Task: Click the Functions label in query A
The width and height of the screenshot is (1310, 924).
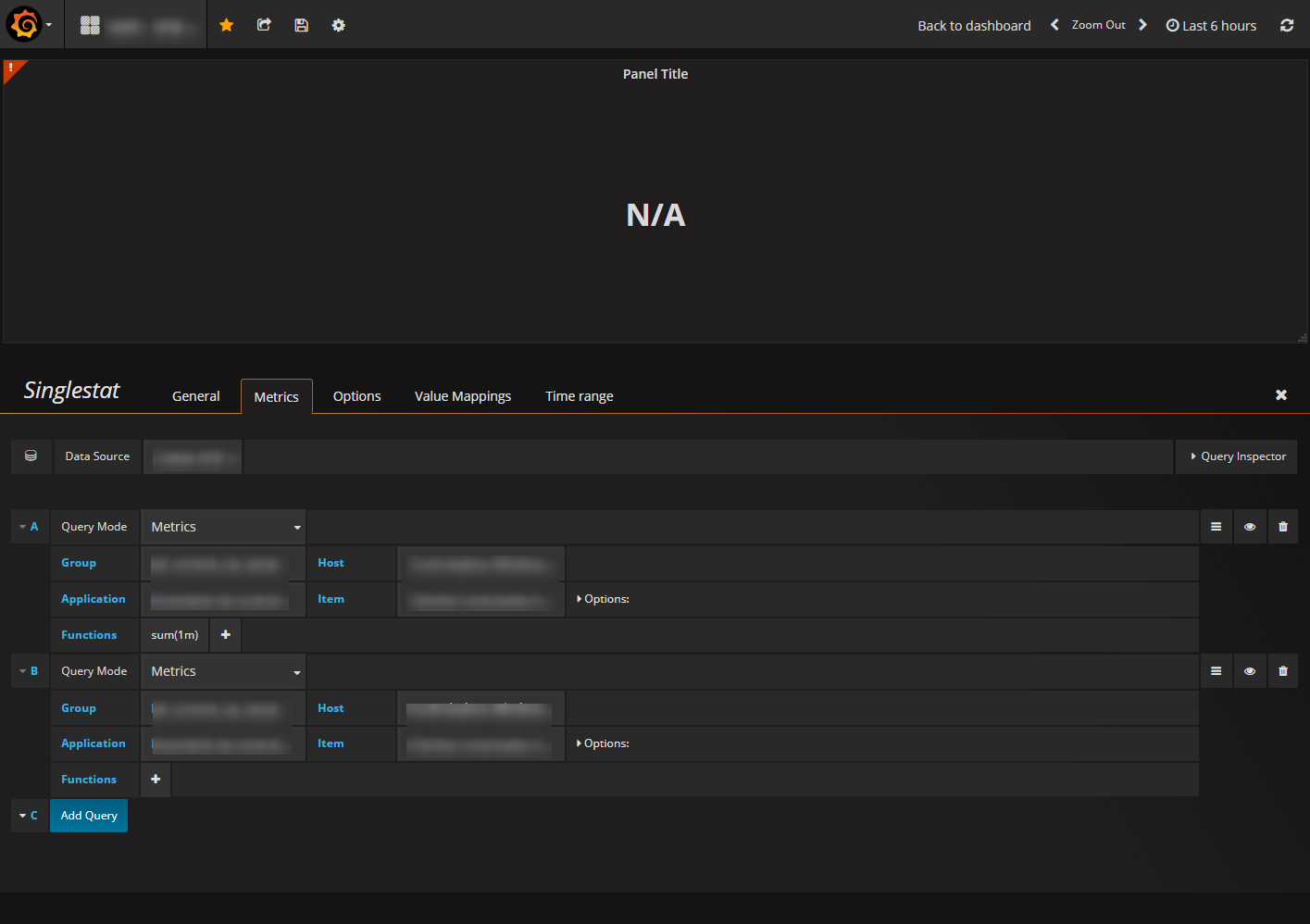Action: click(x=89, y=635)
